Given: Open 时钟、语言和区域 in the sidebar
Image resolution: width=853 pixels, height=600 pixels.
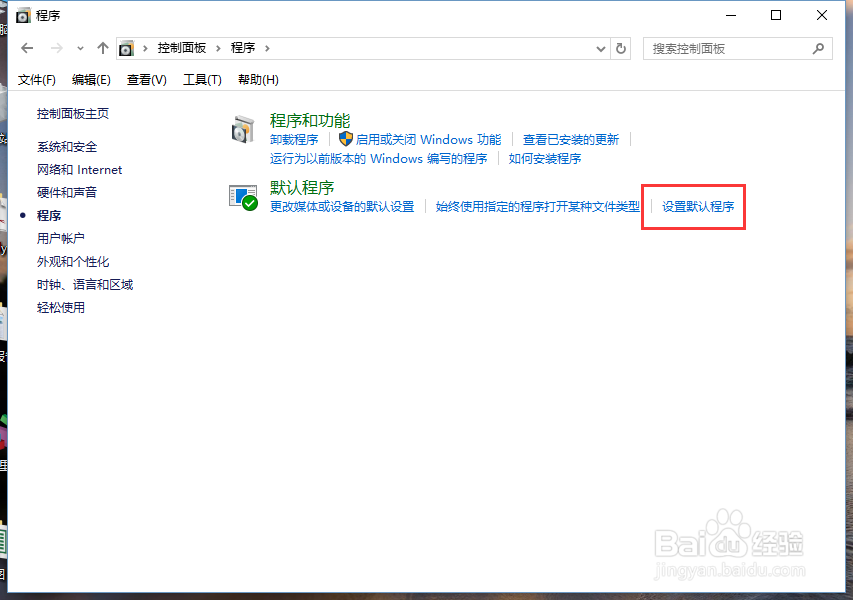Looking at the screenshot, I should pos(85,284).
